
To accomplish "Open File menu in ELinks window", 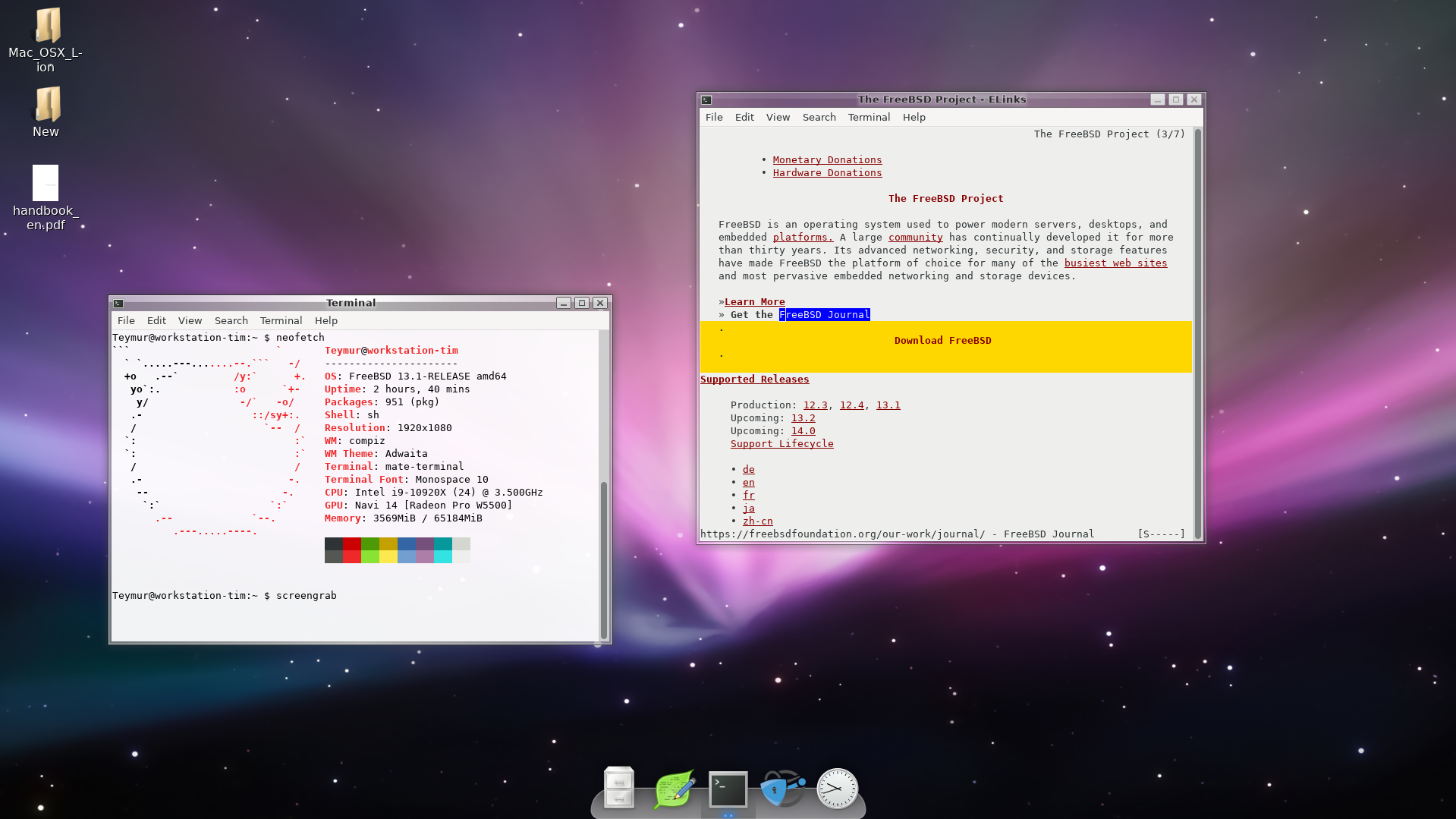I will (x=714, y=117).
